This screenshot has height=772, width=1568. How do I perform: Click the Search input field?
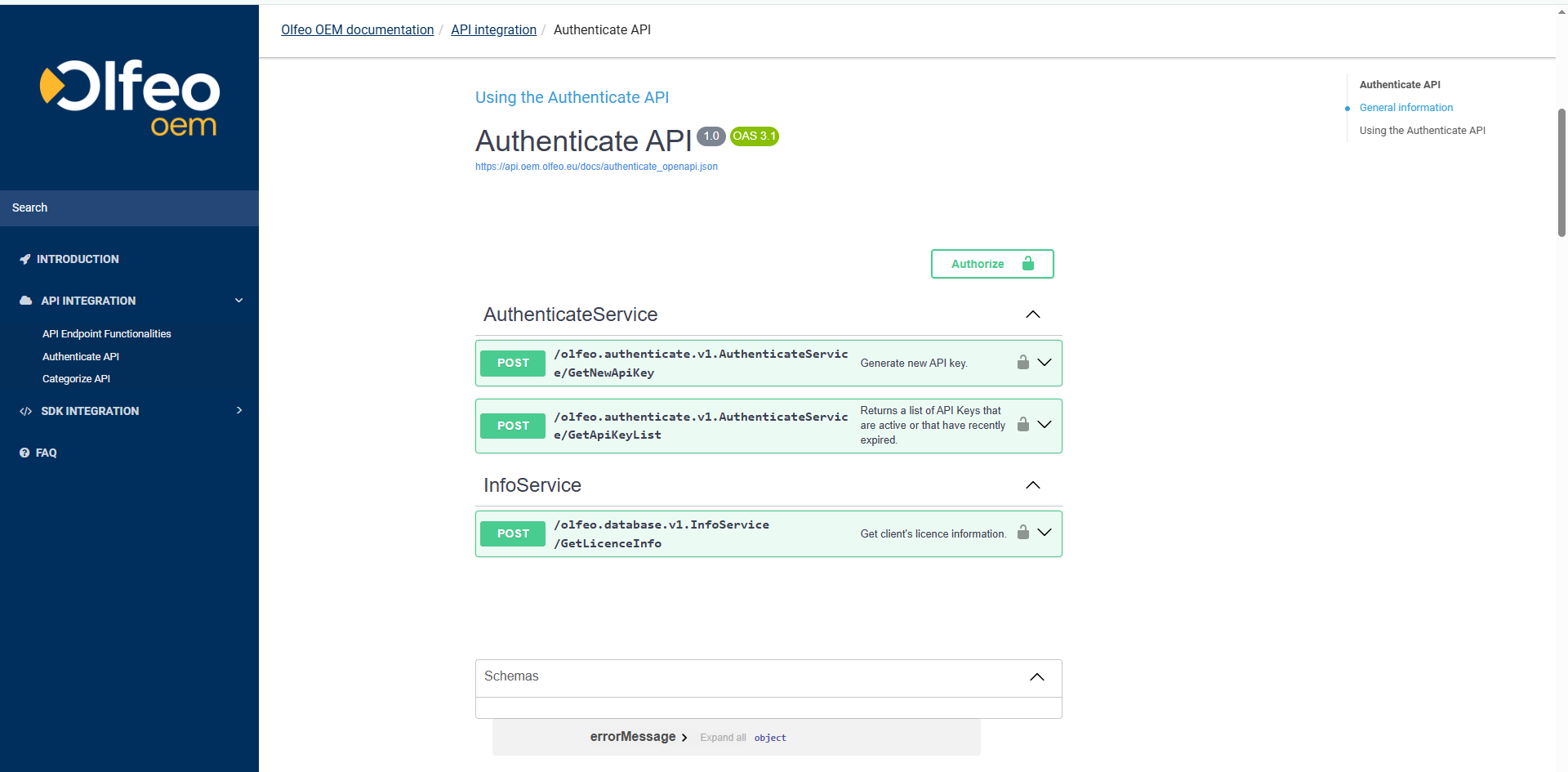(129, 208)
